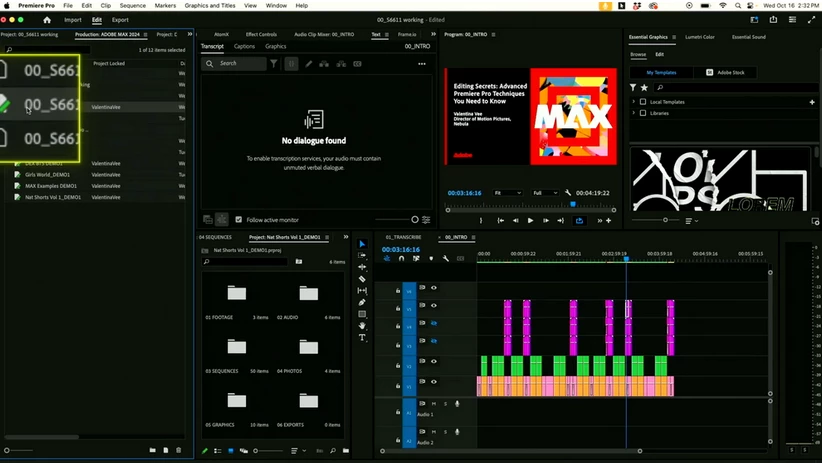Open the Sequence menu

pyautogui.click(x=133, y=5)
